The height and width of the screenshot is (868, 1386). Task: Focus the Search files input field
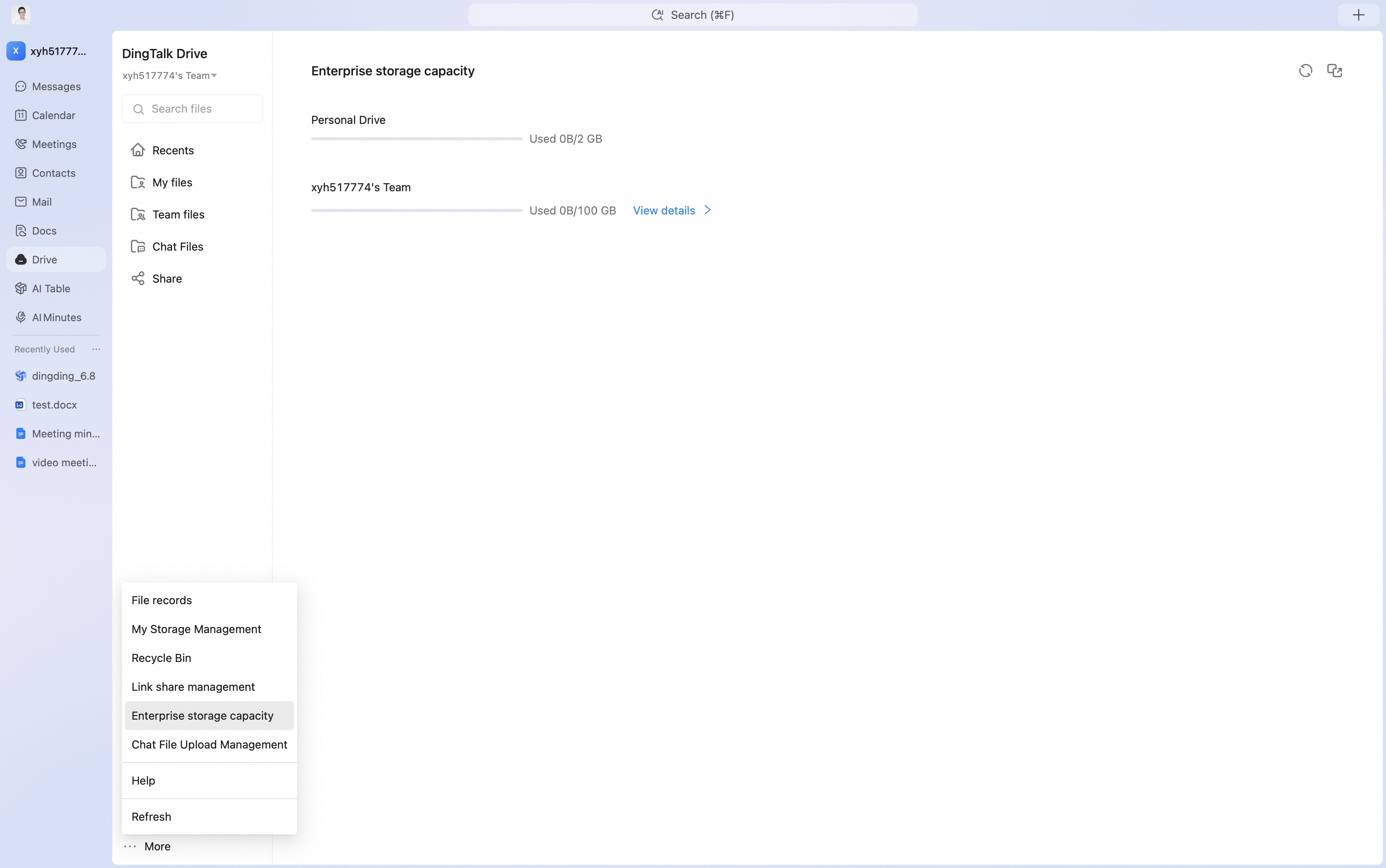point(192,109)
